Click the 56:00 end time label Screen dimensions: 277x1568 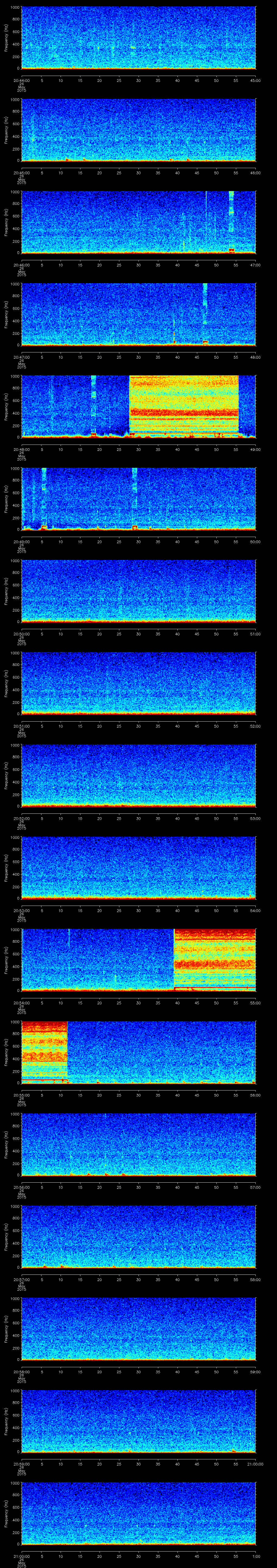pos(256,1095)
